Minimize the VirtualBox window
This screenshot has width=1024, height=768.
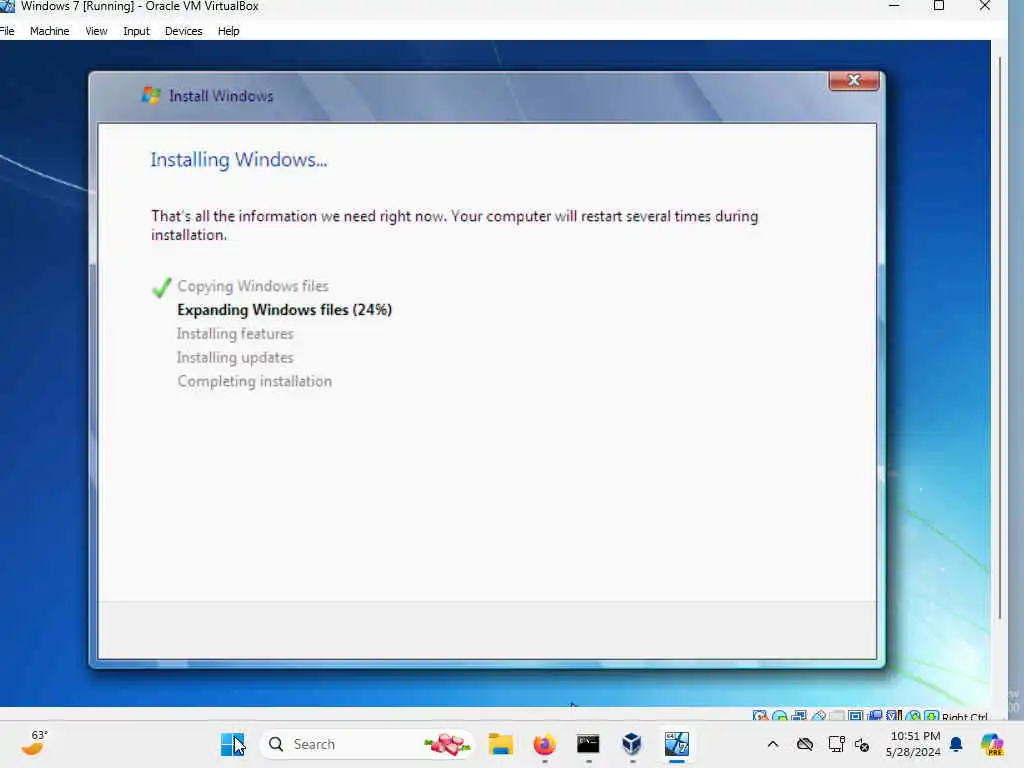(x=894, y=6)
